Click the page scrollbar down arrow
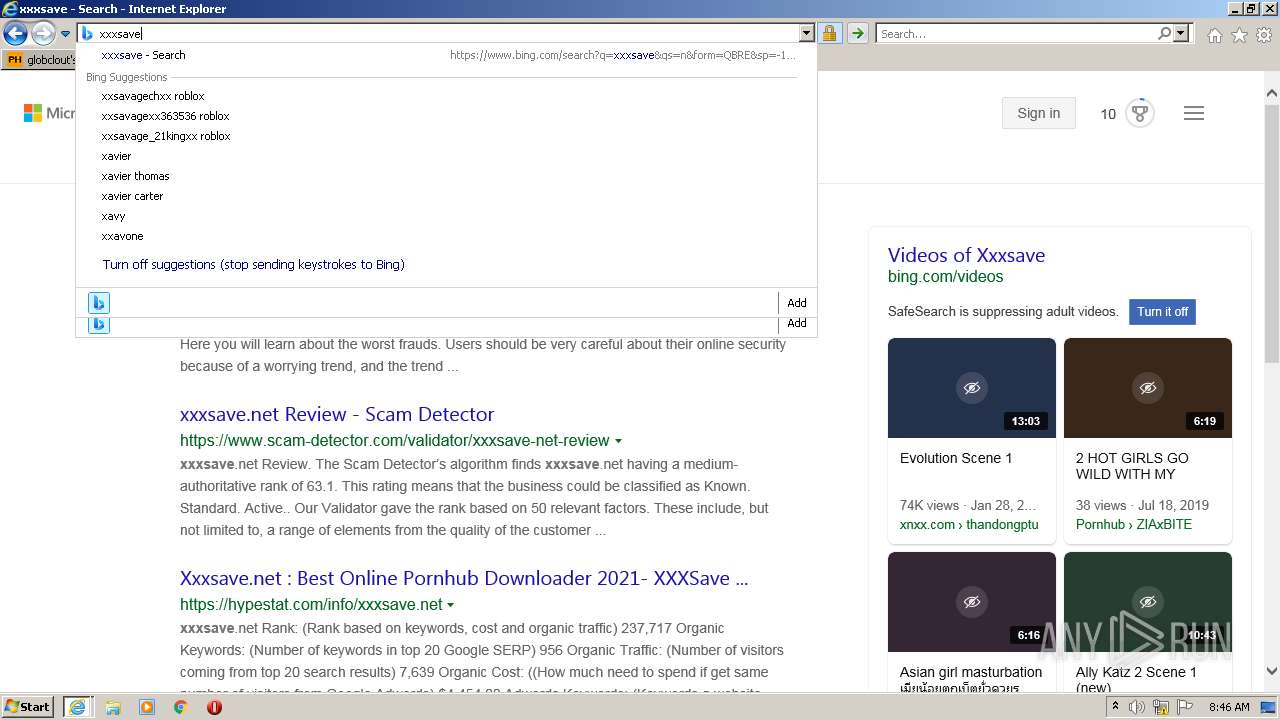The height and width of the screenshot is (720, 1280). 1272,672
